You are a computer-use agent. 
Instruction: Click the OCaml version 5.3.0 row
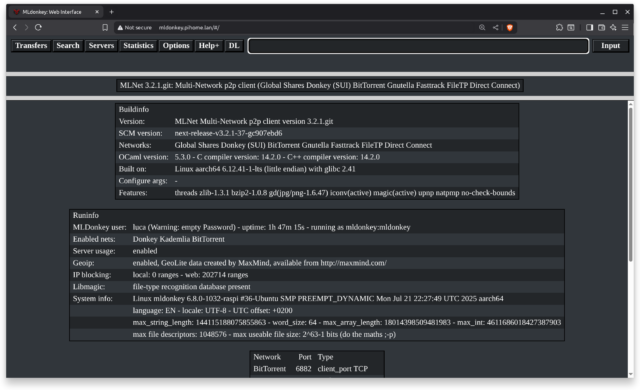coord(317,157)
